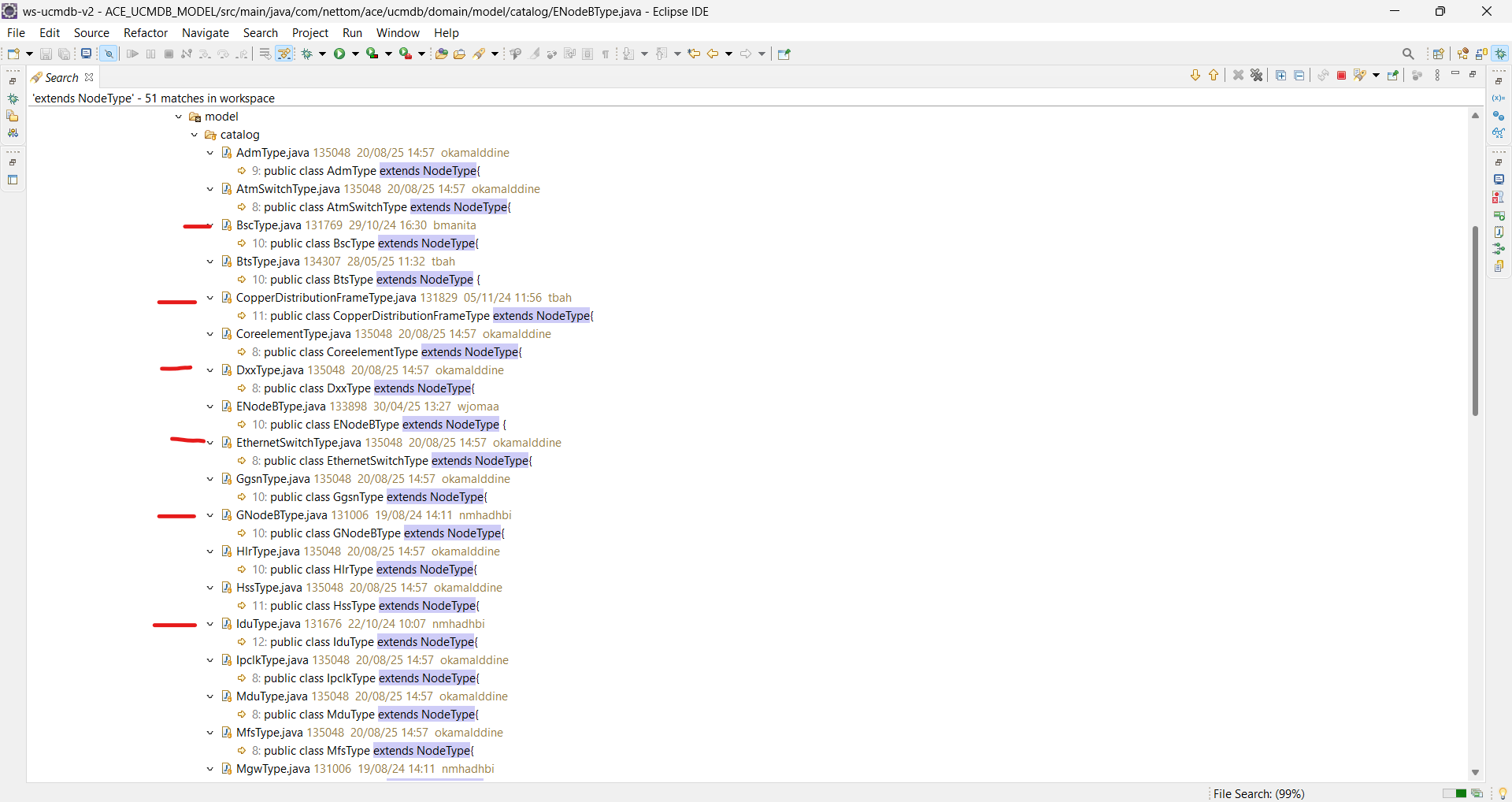This screenshot has height=802, width=1512.
Task: Toggle Pin the Search view
Action: [1393, 76]
